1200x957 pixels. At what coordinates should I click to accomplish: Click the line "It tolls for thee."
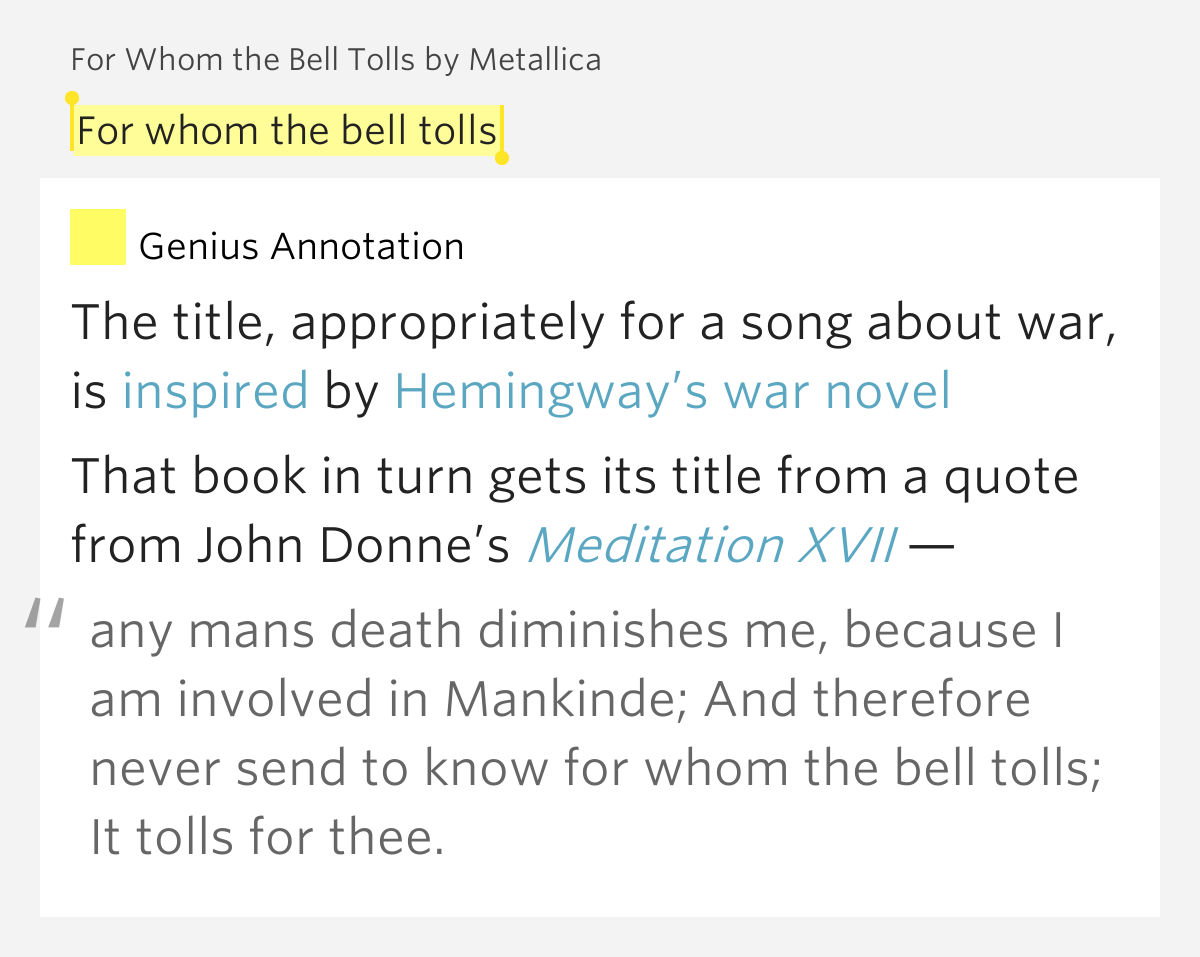coord(267,836)
